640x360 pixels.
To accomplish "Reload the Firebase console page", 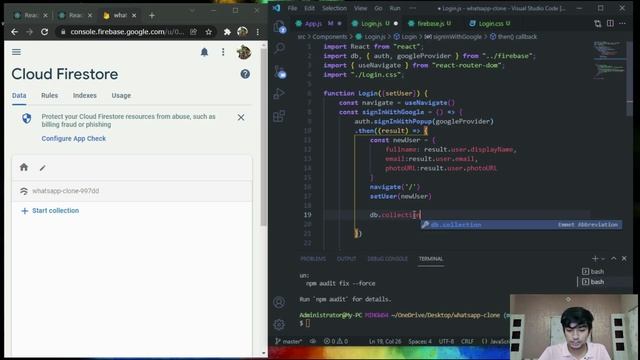I will (44, 32).
